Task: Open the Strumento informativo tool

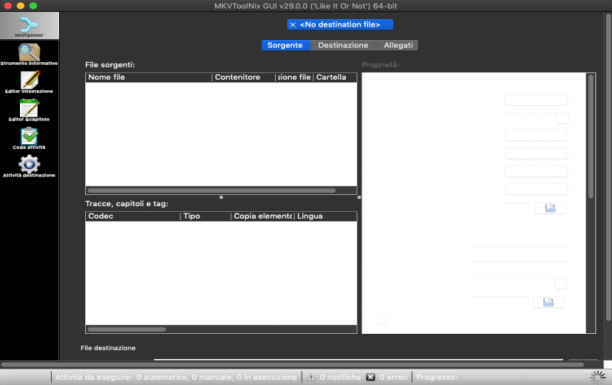Action: tap(29, 54)
